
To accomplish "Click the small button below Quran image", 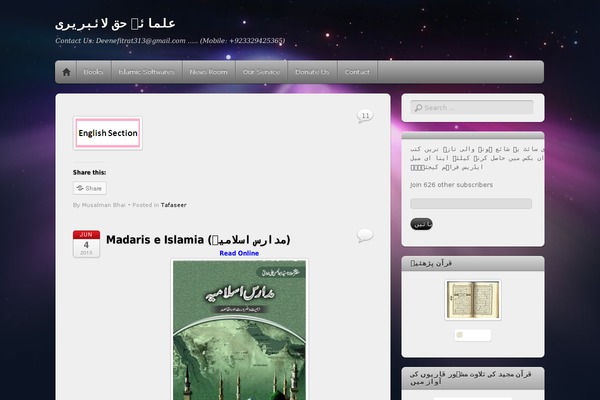I will [x=473, y=335].
